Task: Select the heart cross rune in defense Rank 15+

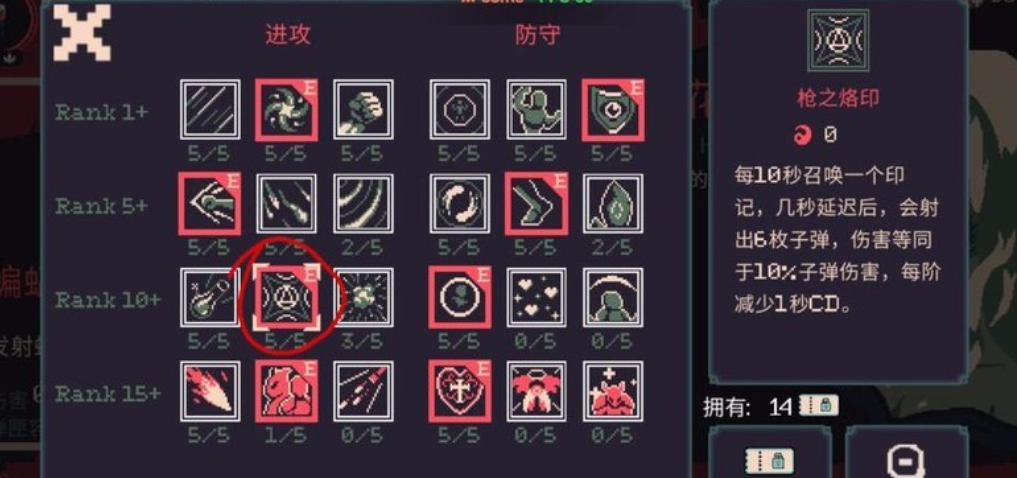Action: tap(460, 391)
